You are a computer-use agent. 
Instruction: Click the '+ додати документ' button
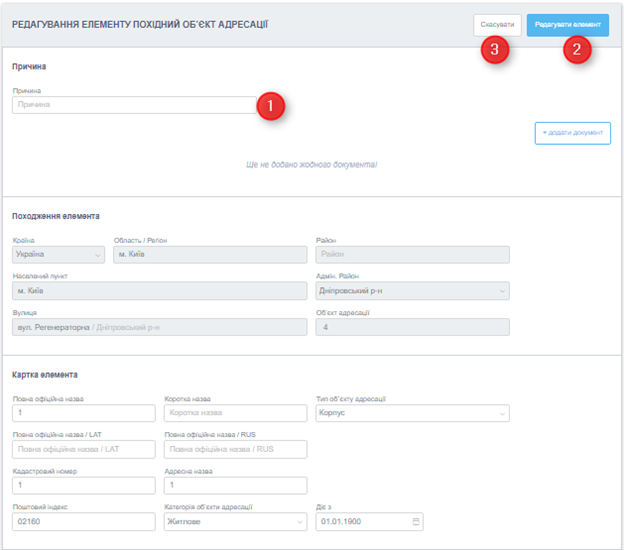click(572, 133)
